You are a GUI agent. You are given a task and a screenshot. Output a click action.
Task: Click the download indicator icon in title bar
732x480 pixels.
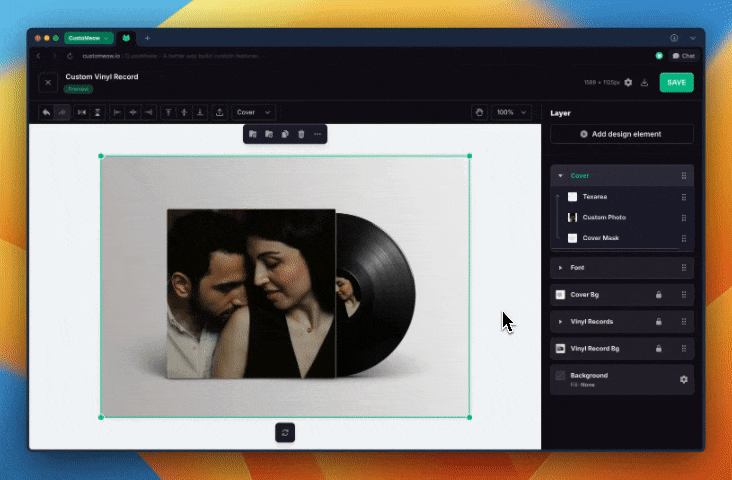(674, 38)
